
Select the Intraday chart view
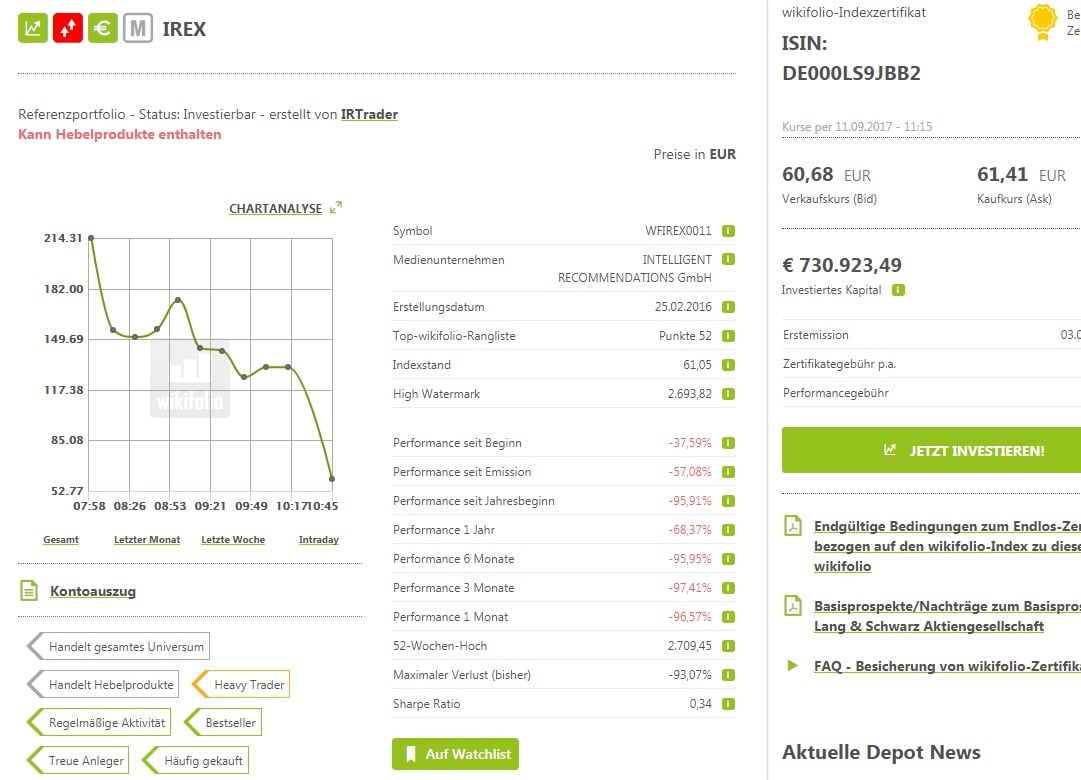tap(318, 540)
